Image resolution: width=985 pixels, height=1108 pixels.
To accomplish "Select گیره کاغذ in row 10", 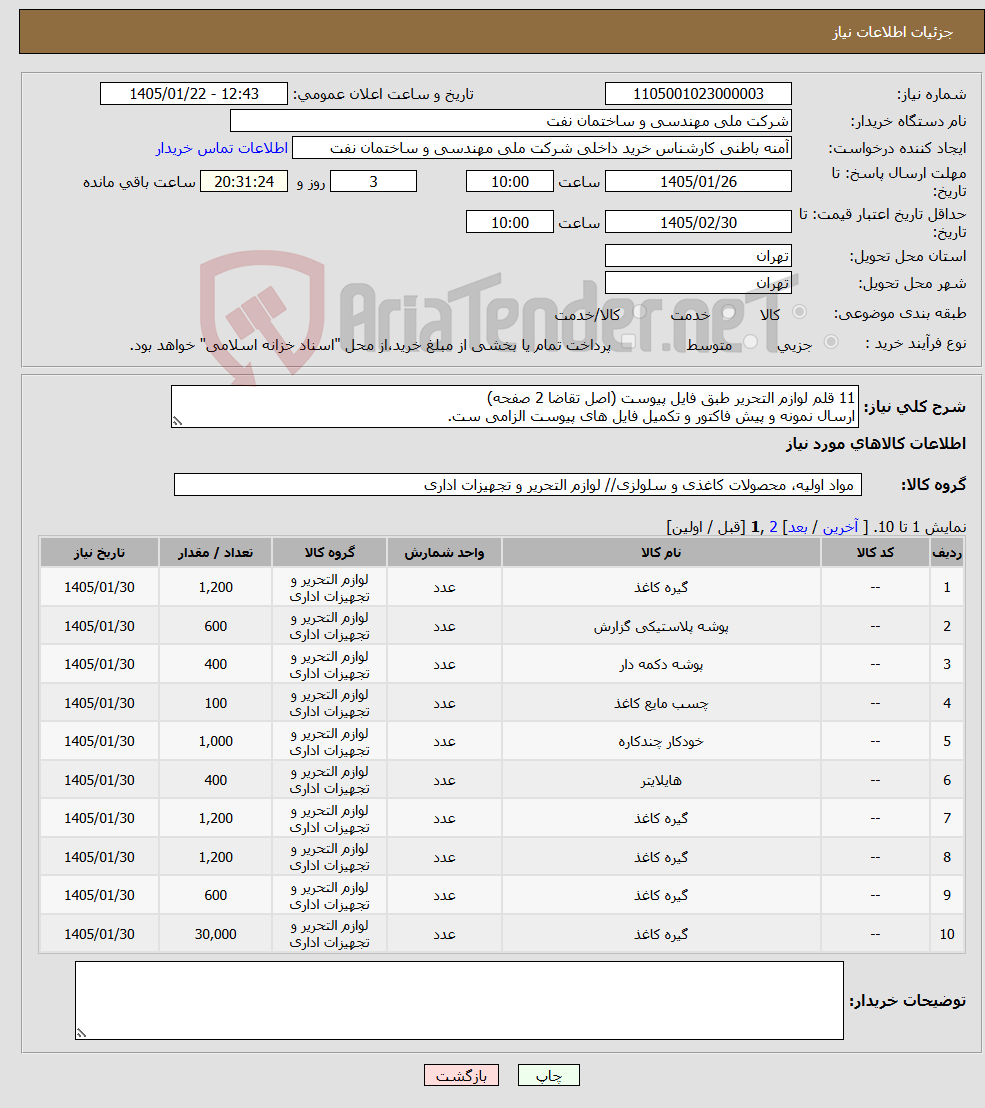I will pyautogui.click(x=661, y=934).
